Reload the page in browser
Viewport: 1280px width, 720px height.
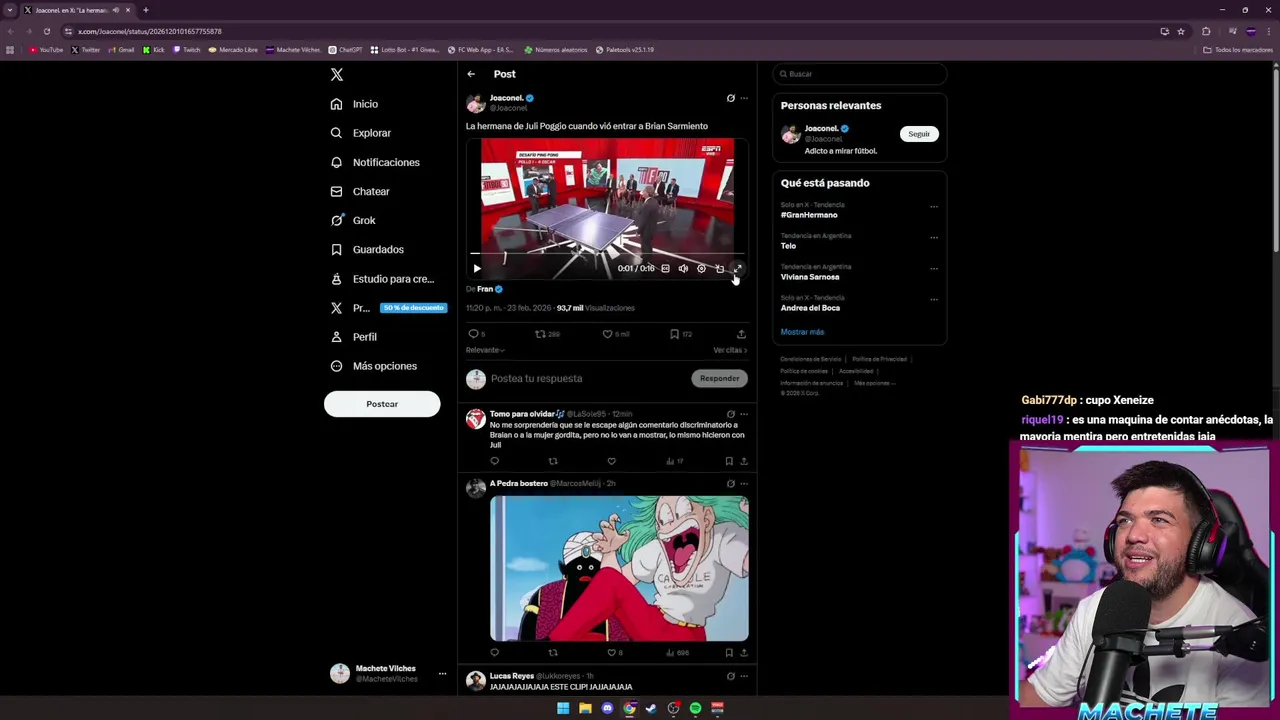[46, 31]
